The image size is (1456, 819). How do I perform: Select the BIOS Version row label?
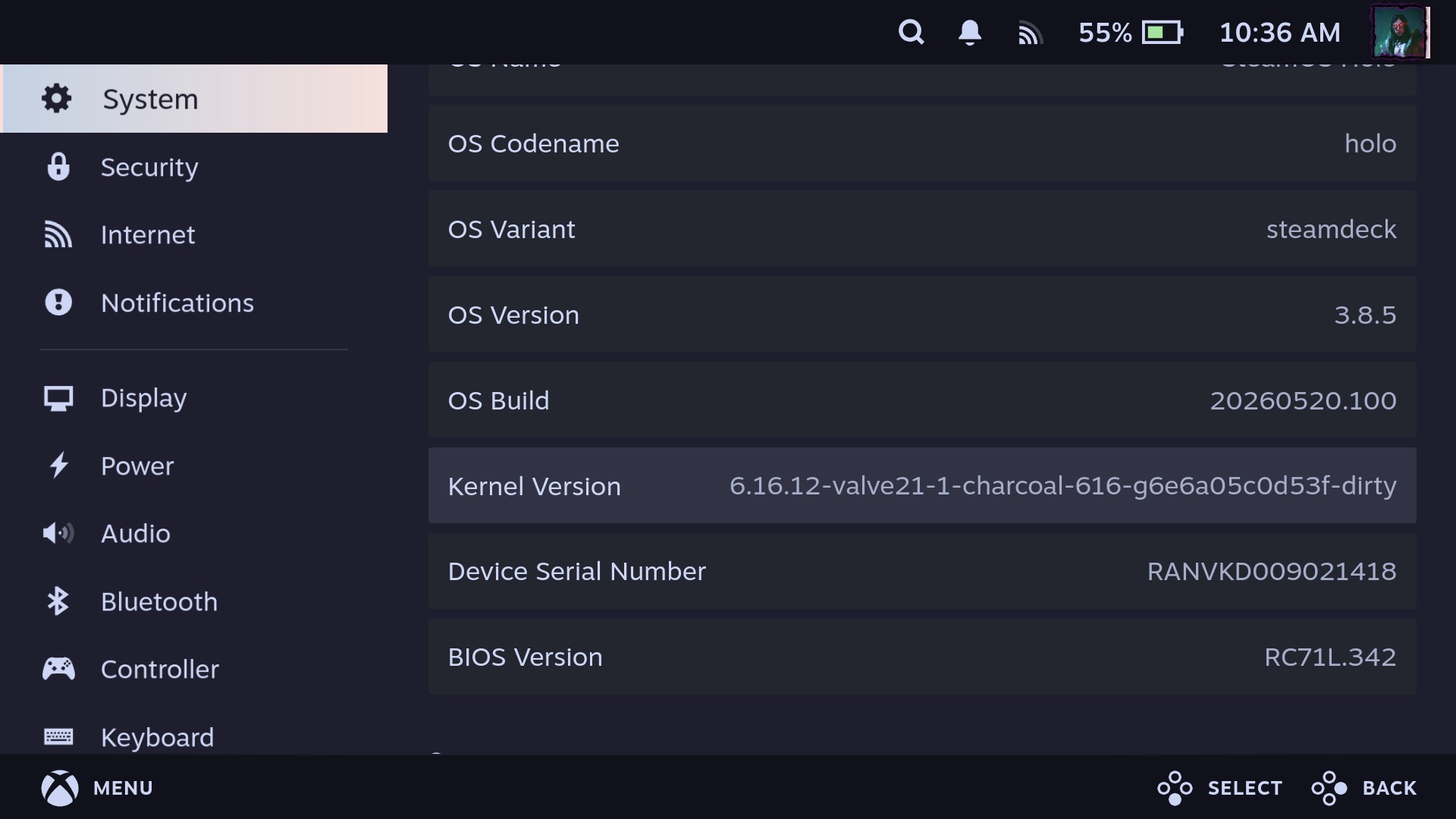525,657
